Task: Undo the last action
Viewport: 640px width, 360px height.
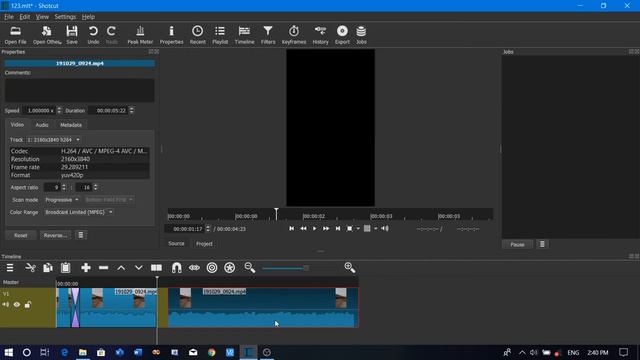Action: point(93,35)
